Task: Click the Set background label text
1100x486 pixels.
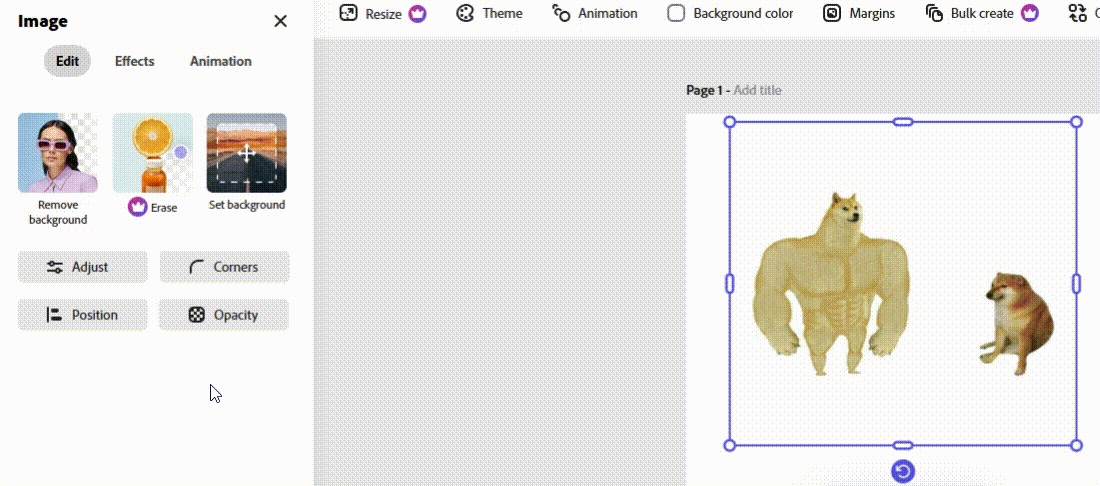Action: (x=247, y=205)
